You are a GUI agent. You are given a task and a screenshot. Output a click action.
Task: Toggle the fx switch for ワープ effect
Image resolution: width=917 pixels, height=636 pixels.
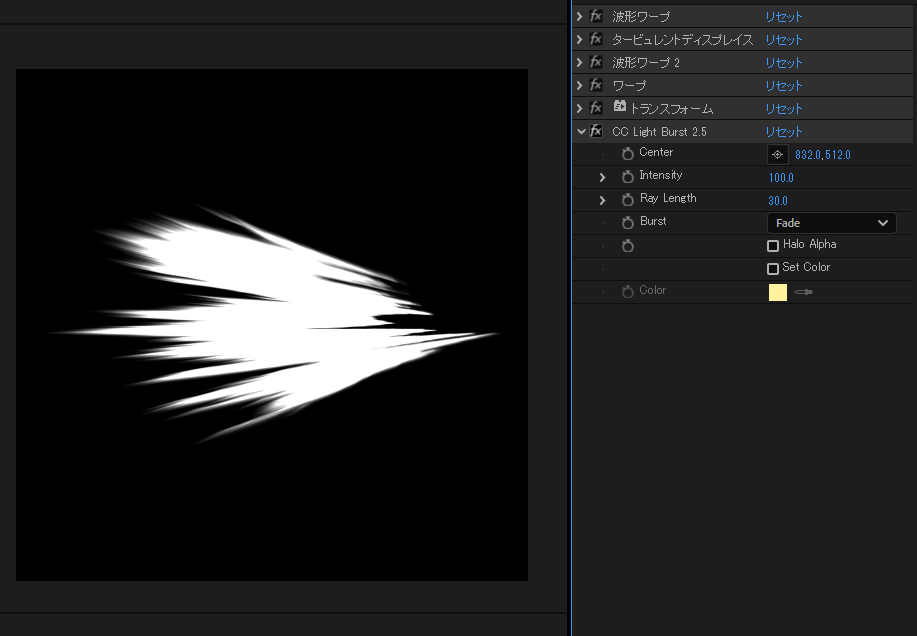pos(596,86)
